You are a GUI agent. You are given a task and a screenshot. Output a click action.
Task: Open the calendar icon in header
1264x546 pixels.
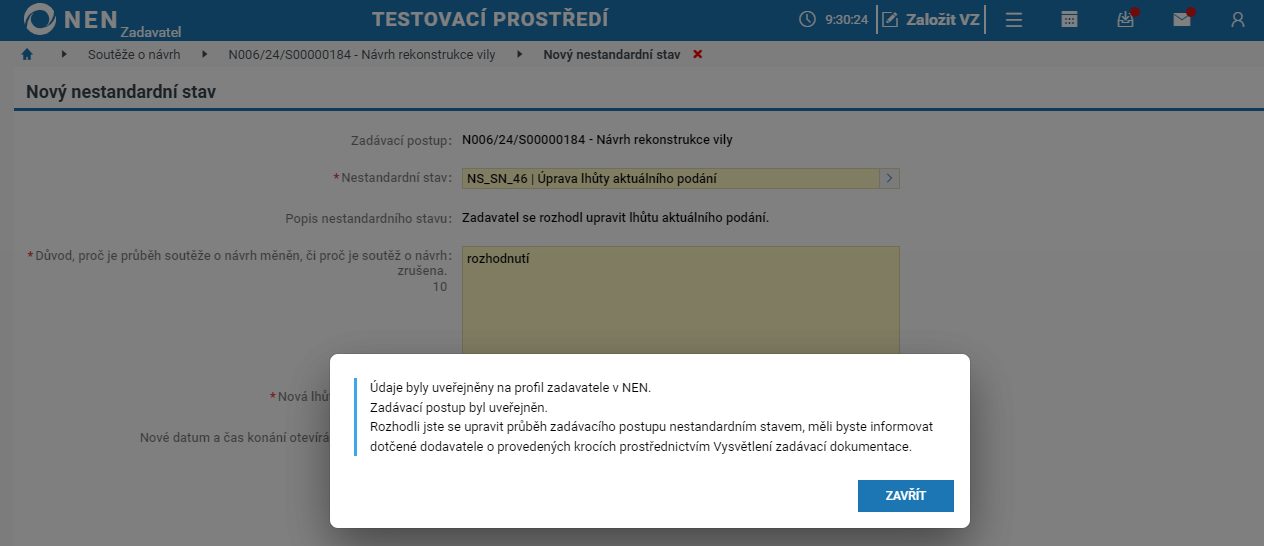pyautogui.click(x=1070, y=20)
